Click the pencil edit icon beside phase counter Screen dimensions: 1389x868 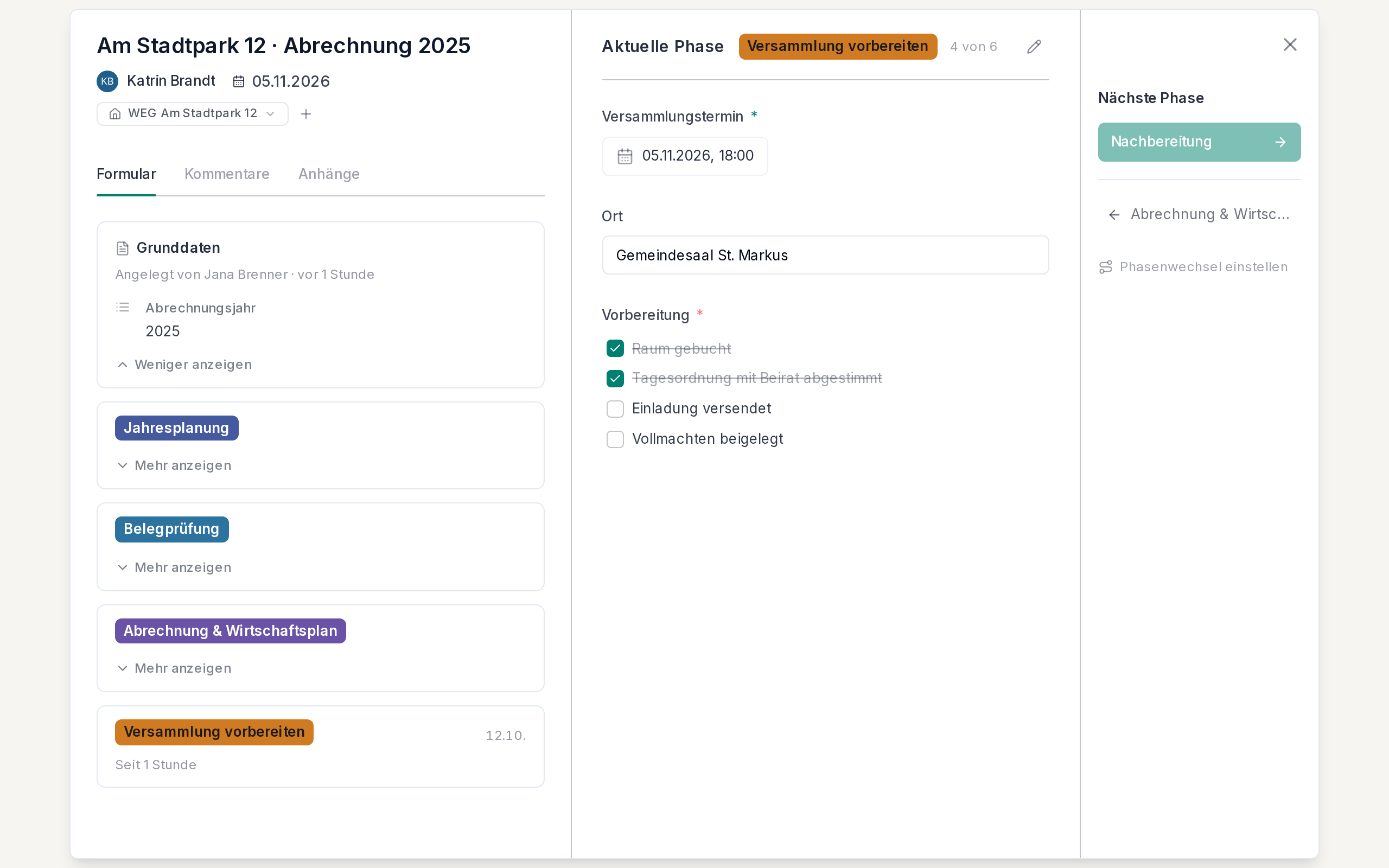coord(1034,47)
